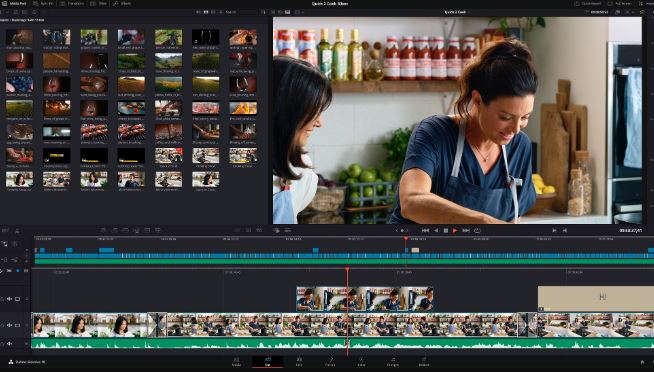The image size is (654, 372).
Task: Select the first transition on main video track
Action: pos(157,325)
